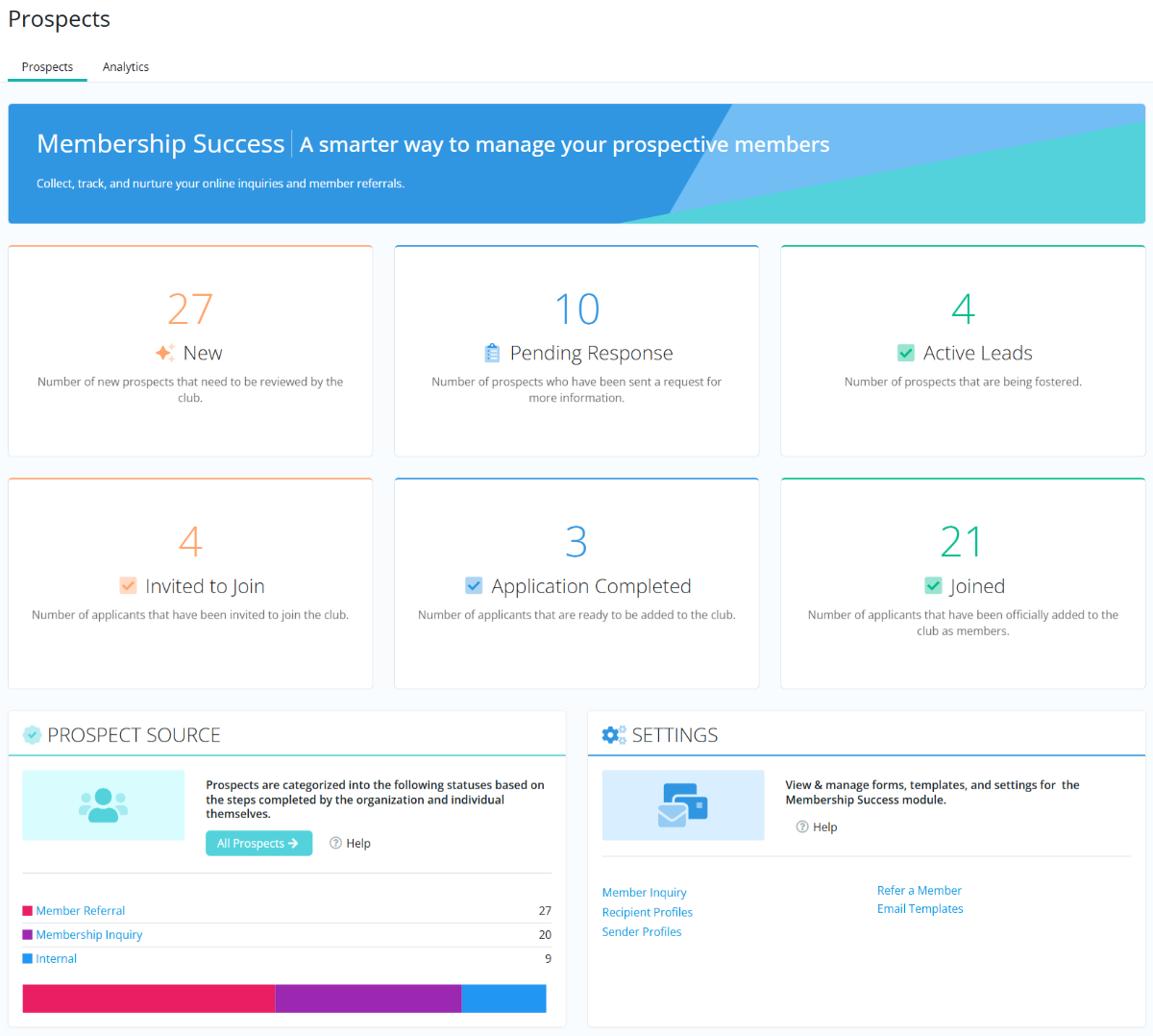Click the Joined green checkmark icon
This screenshot has width=1153, height=1036.
tap(933, 585)
